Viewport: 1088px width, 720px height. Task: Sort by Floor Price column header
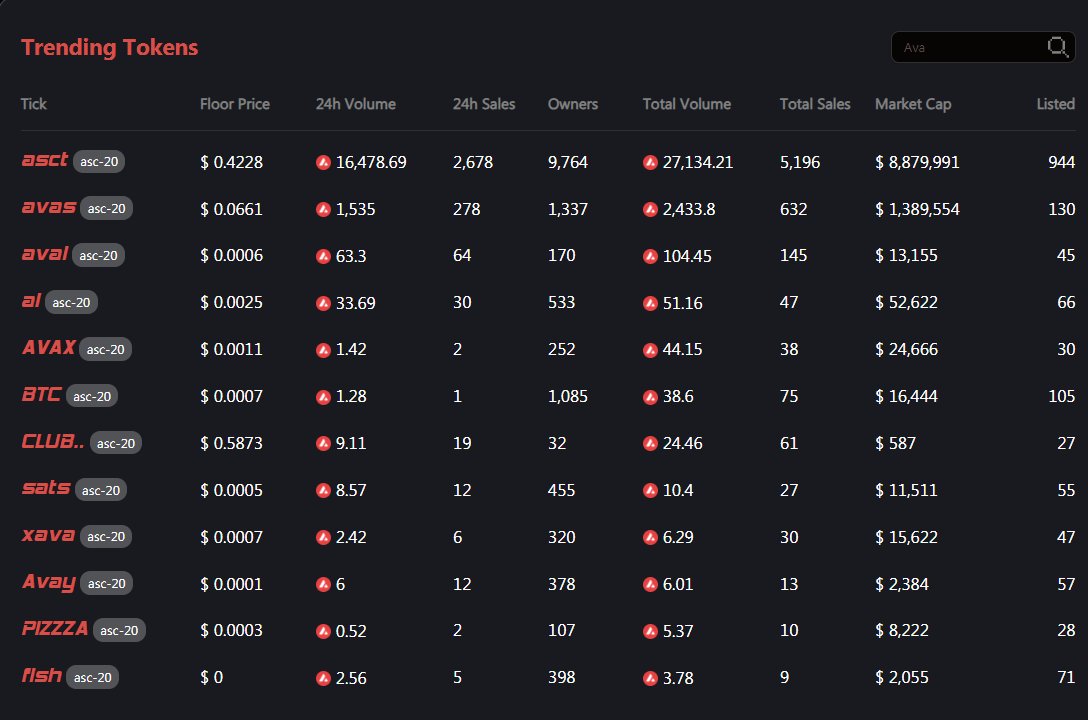(x=235, y=104)
